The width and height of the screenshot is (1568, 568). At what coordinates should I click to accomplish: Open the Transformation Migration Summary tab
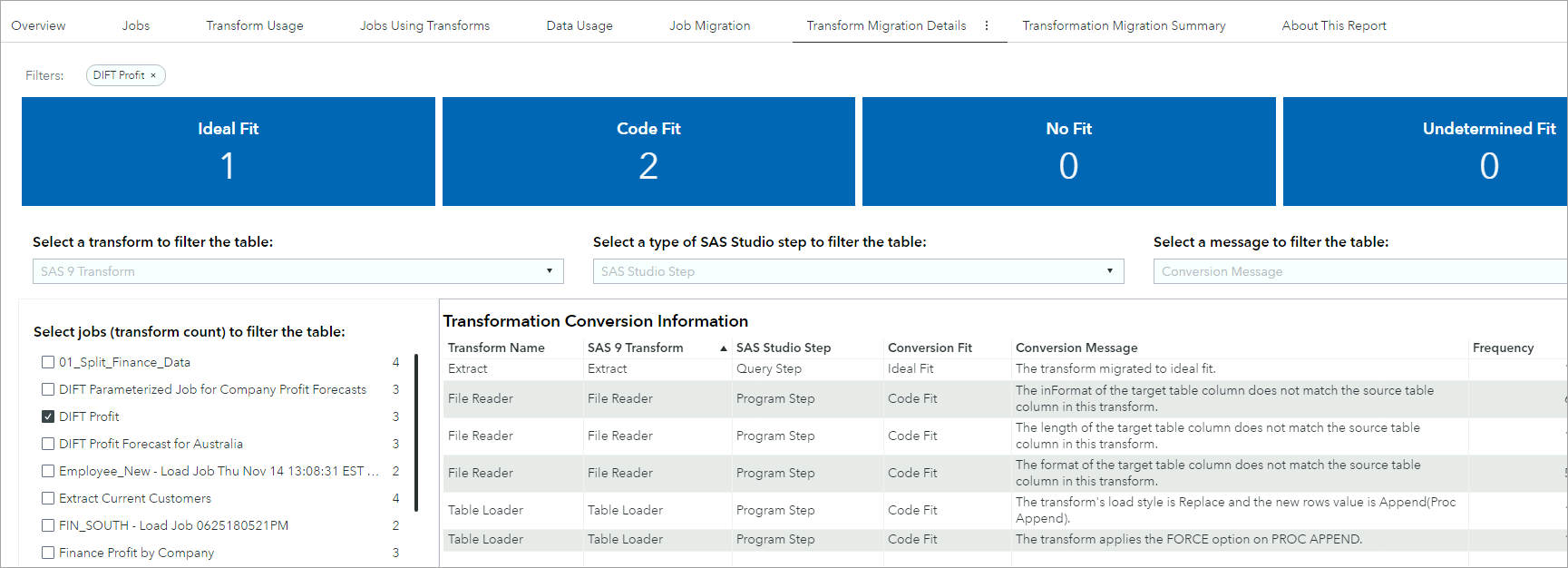(1124, 25)
